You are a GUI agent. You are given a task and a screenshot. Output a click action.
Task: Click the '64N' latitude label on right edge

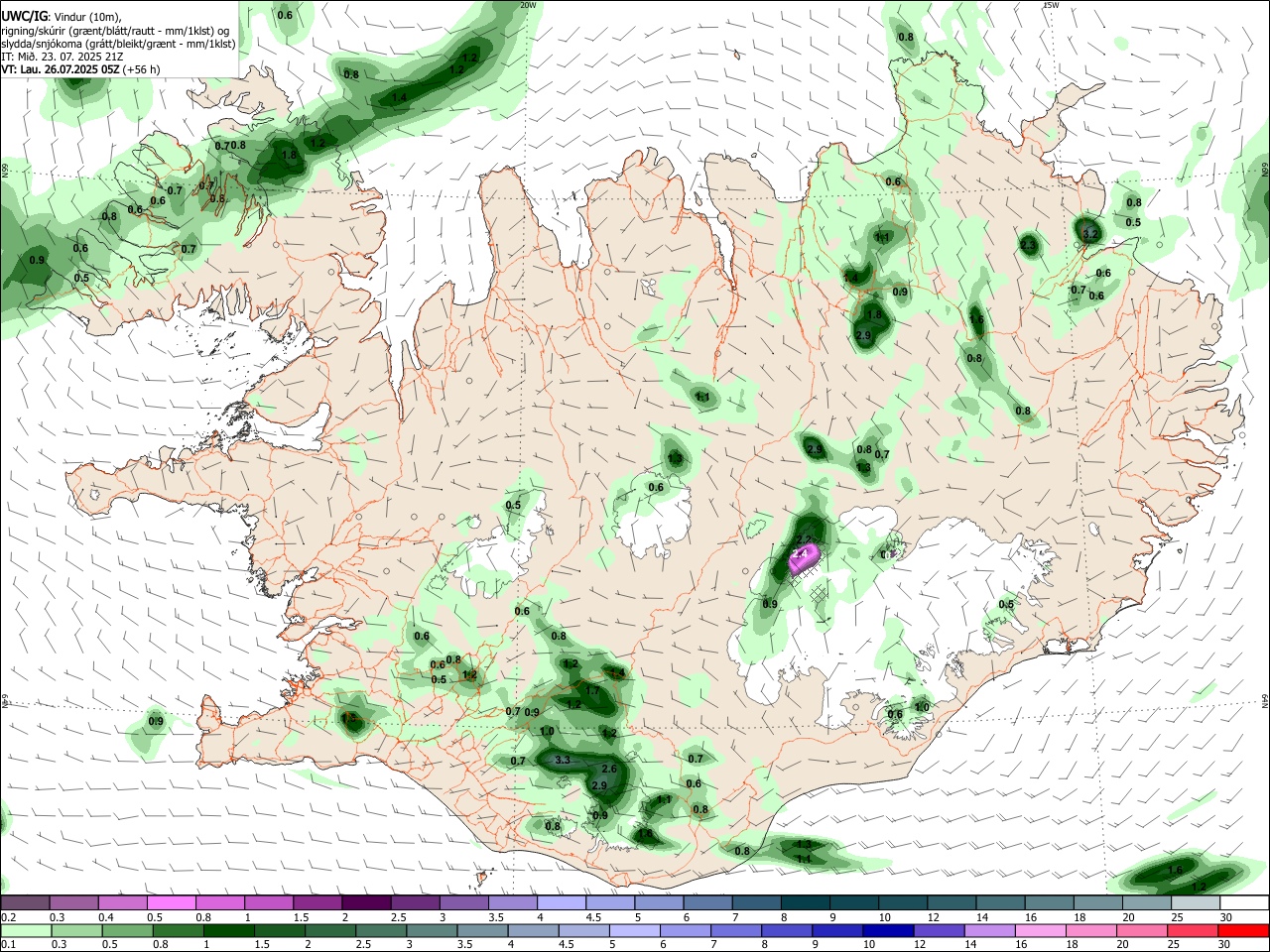pos(1265,700)
